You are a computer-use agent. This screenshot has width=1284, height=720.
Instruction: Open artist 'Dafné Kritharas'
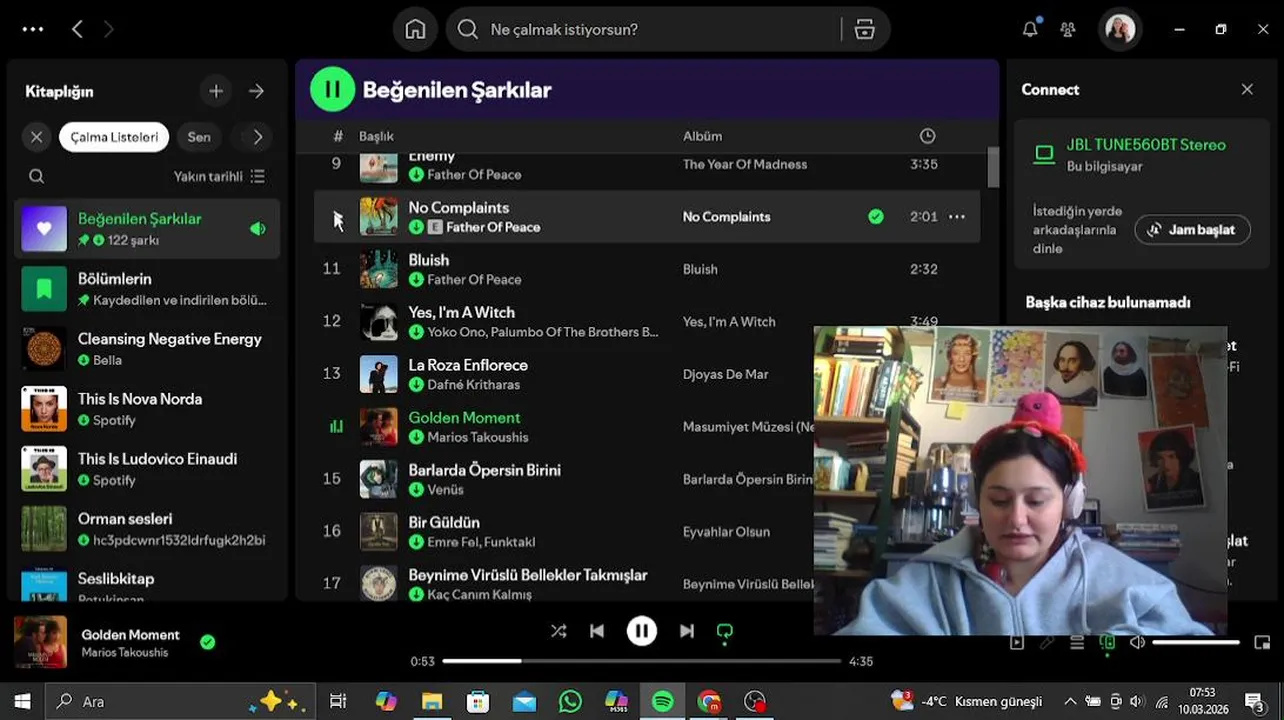(473, 385)
